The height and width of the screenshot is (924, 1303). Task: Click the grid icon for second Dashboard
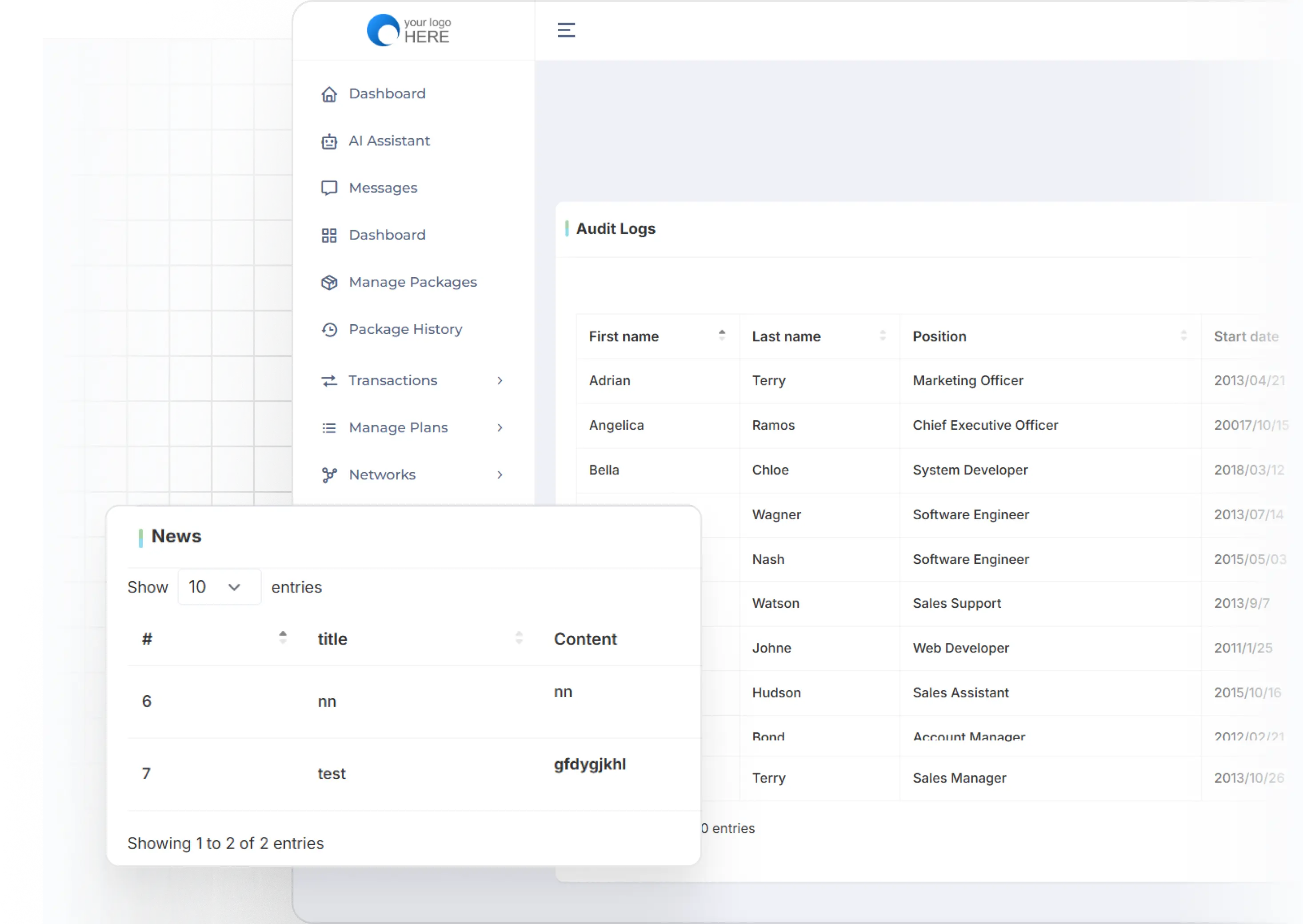329,235
